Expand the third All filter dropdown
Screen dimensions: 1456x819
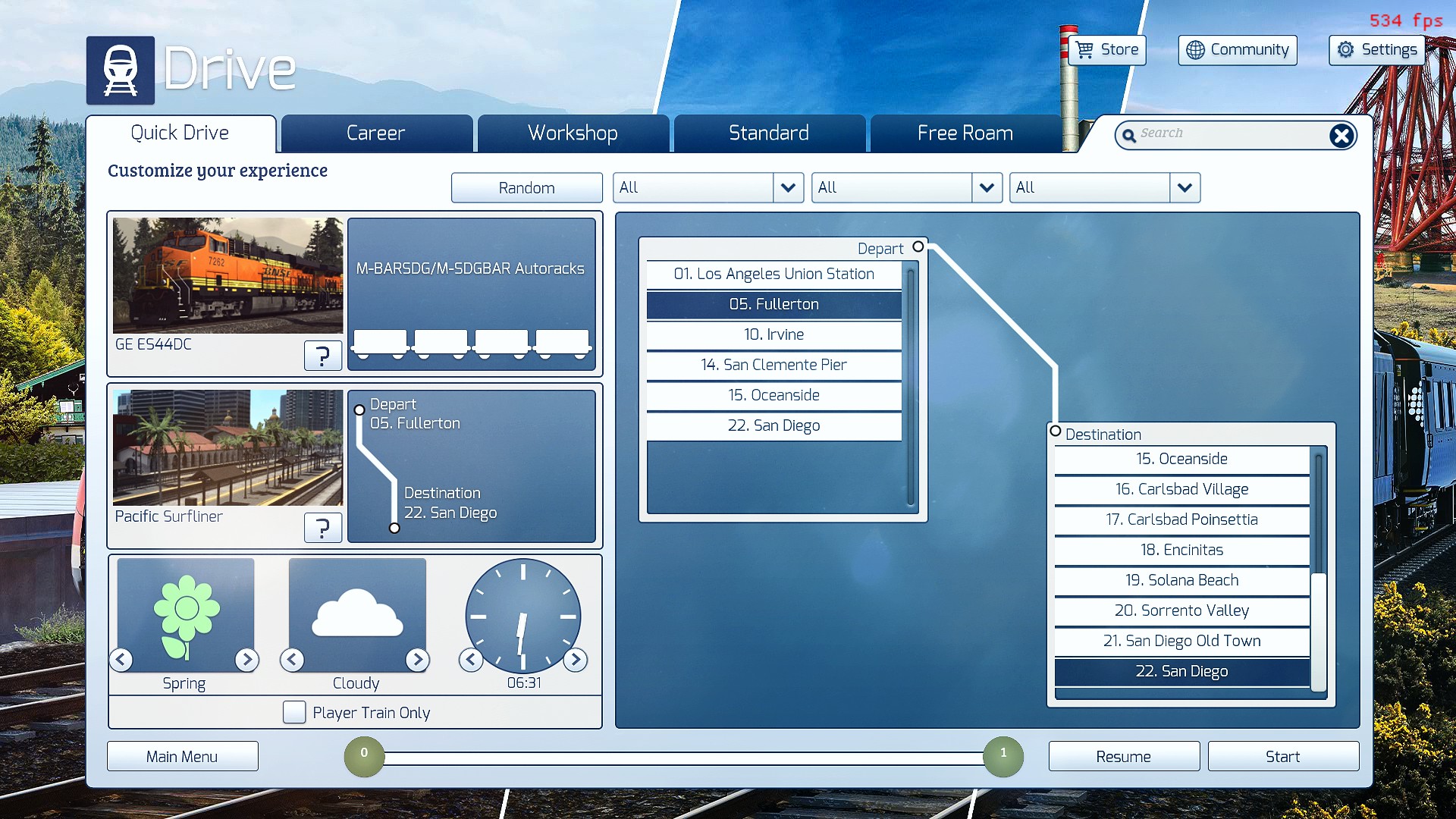click(1185, 187)
